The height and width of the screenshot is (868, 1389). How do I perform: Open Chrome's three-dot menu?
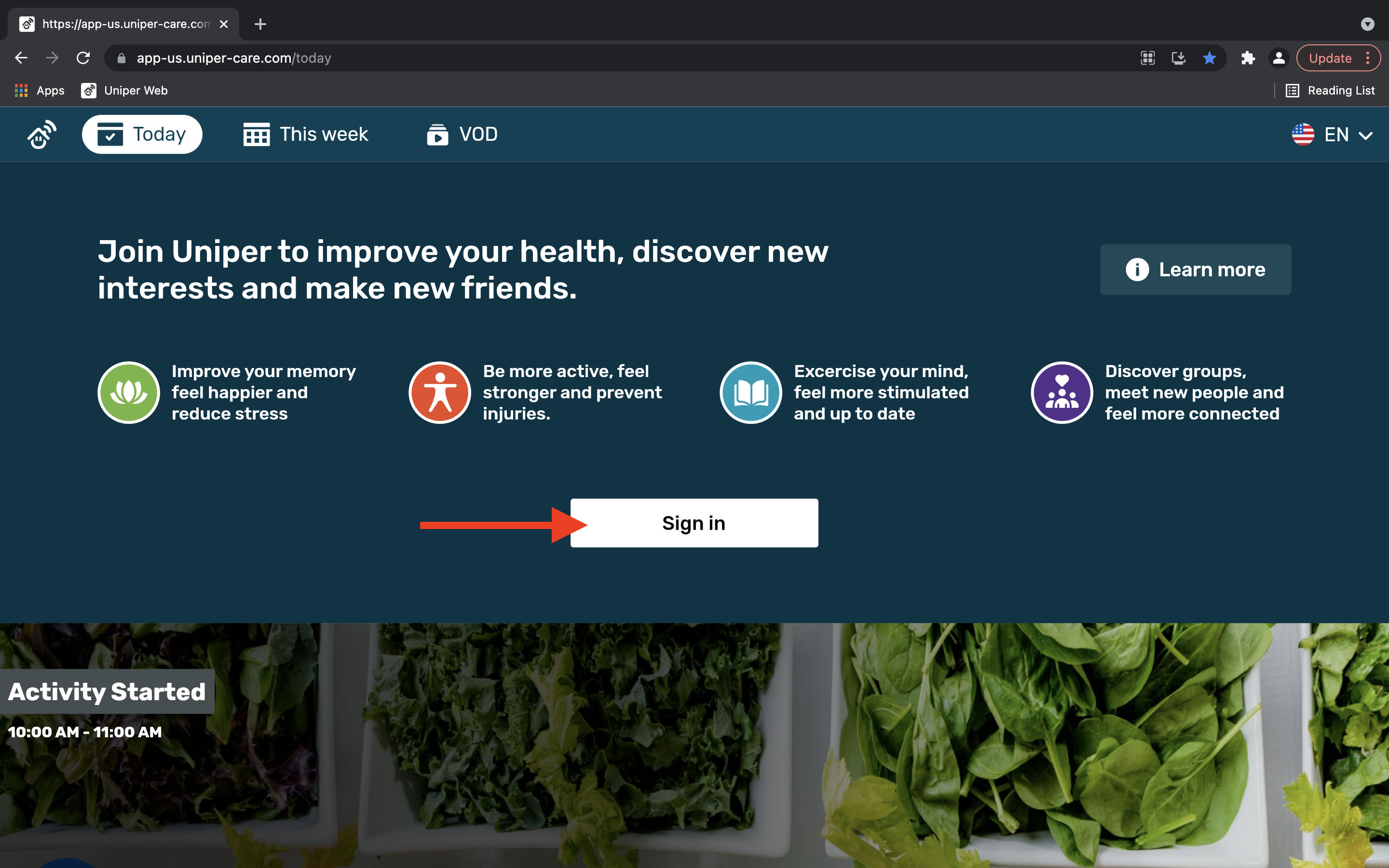tap(1368, 58)
